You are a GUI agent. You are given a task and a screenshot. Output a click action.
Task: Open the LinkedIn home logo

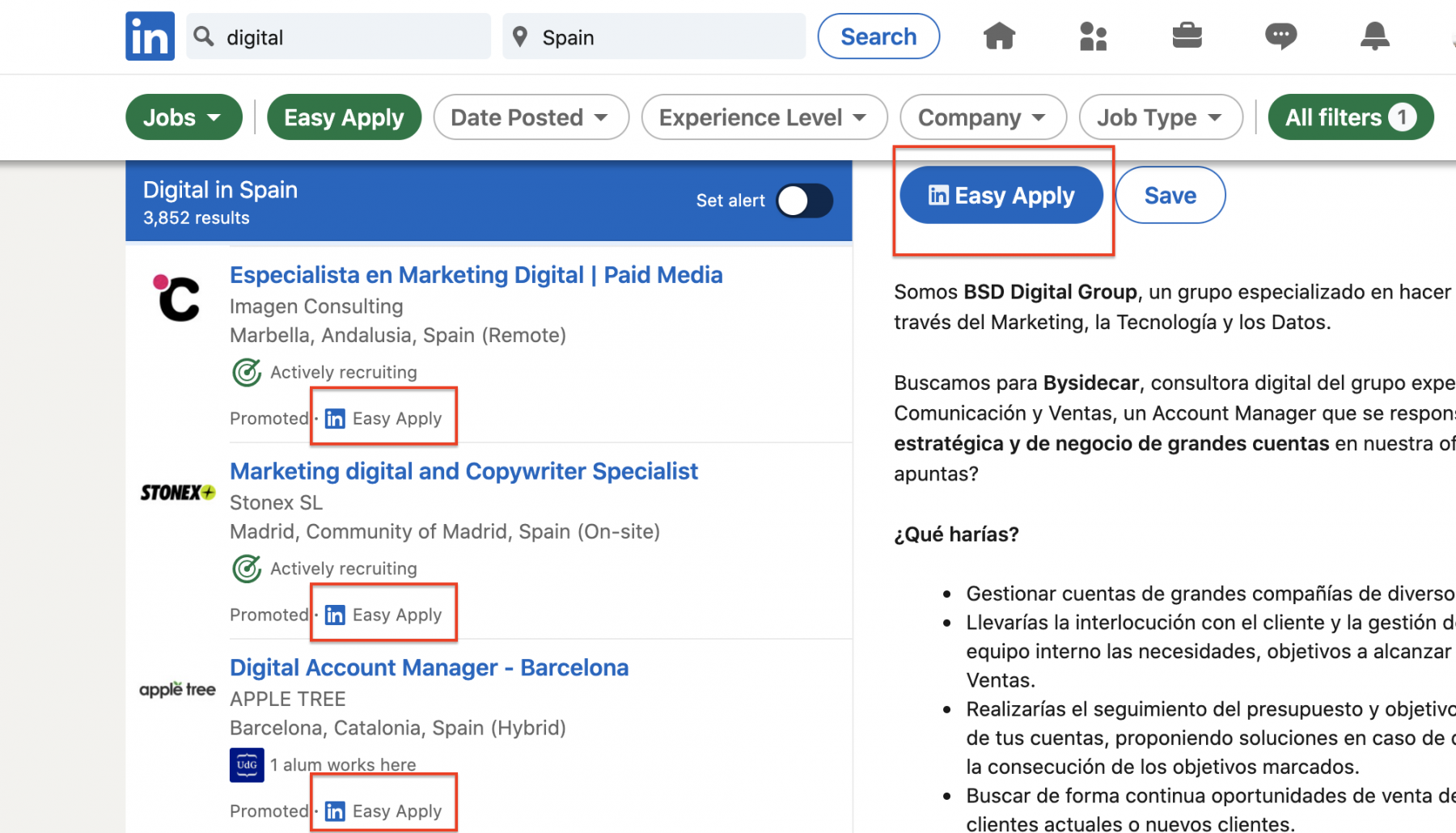coord(150,36)
